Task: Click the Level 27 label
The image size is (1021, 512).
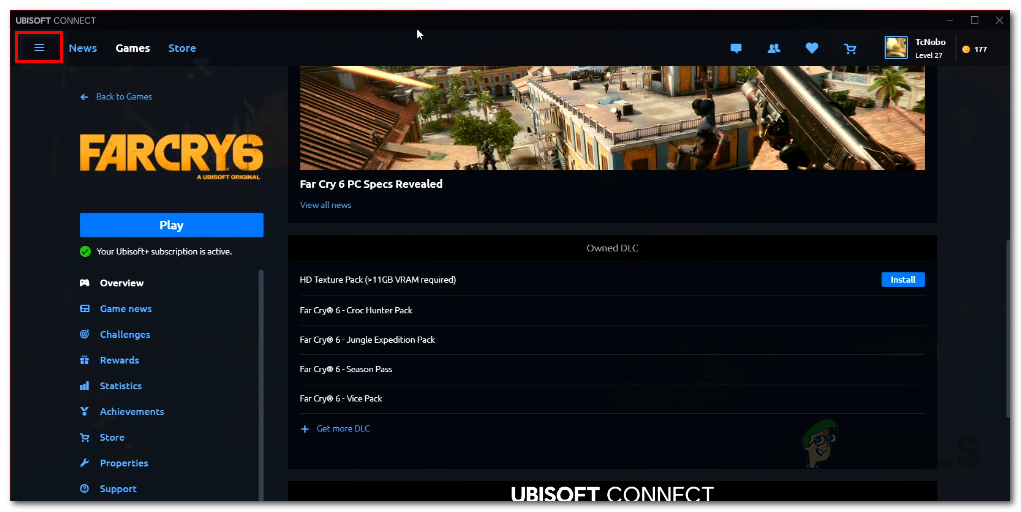Action: point(929,55)
